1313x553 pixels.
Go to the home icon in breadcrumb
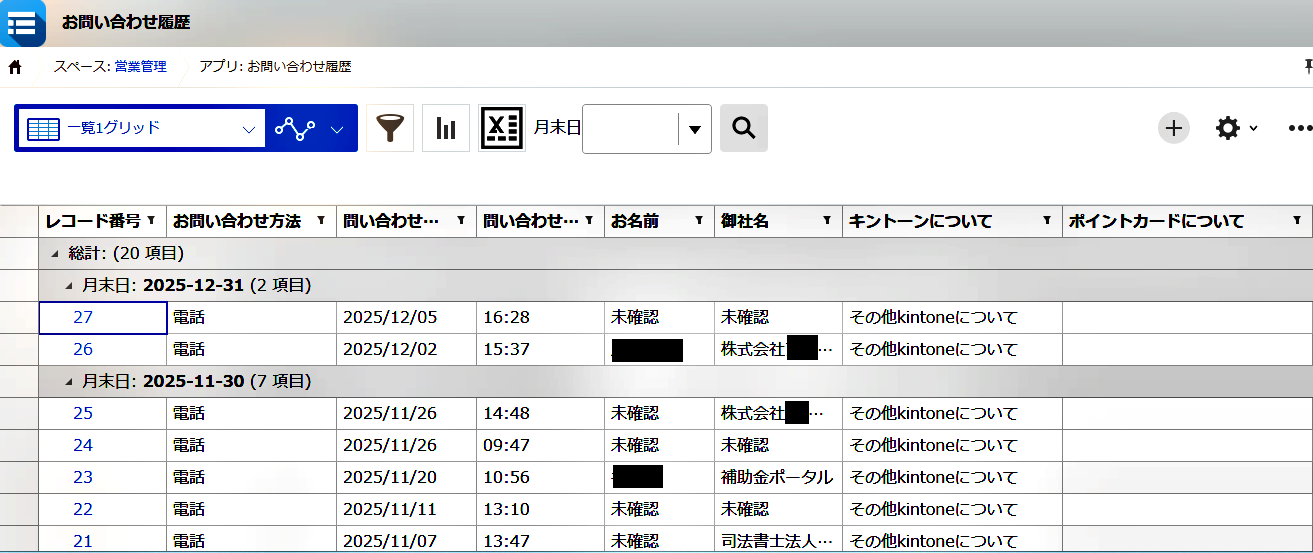coord(15,67)
